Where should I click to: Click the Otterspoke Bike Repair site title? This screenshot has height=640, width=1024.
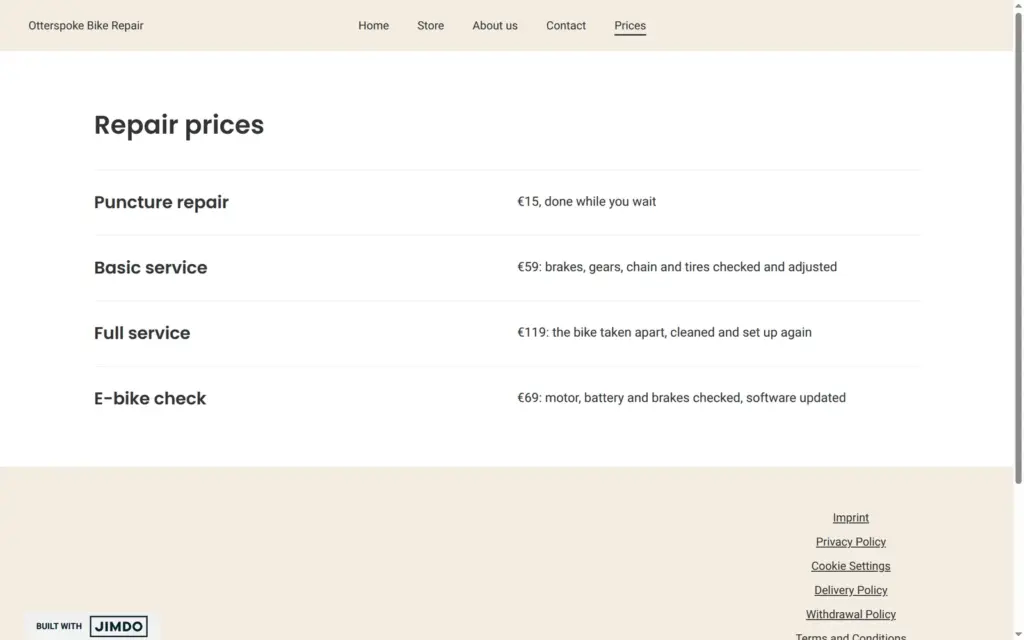pos(86,25)
